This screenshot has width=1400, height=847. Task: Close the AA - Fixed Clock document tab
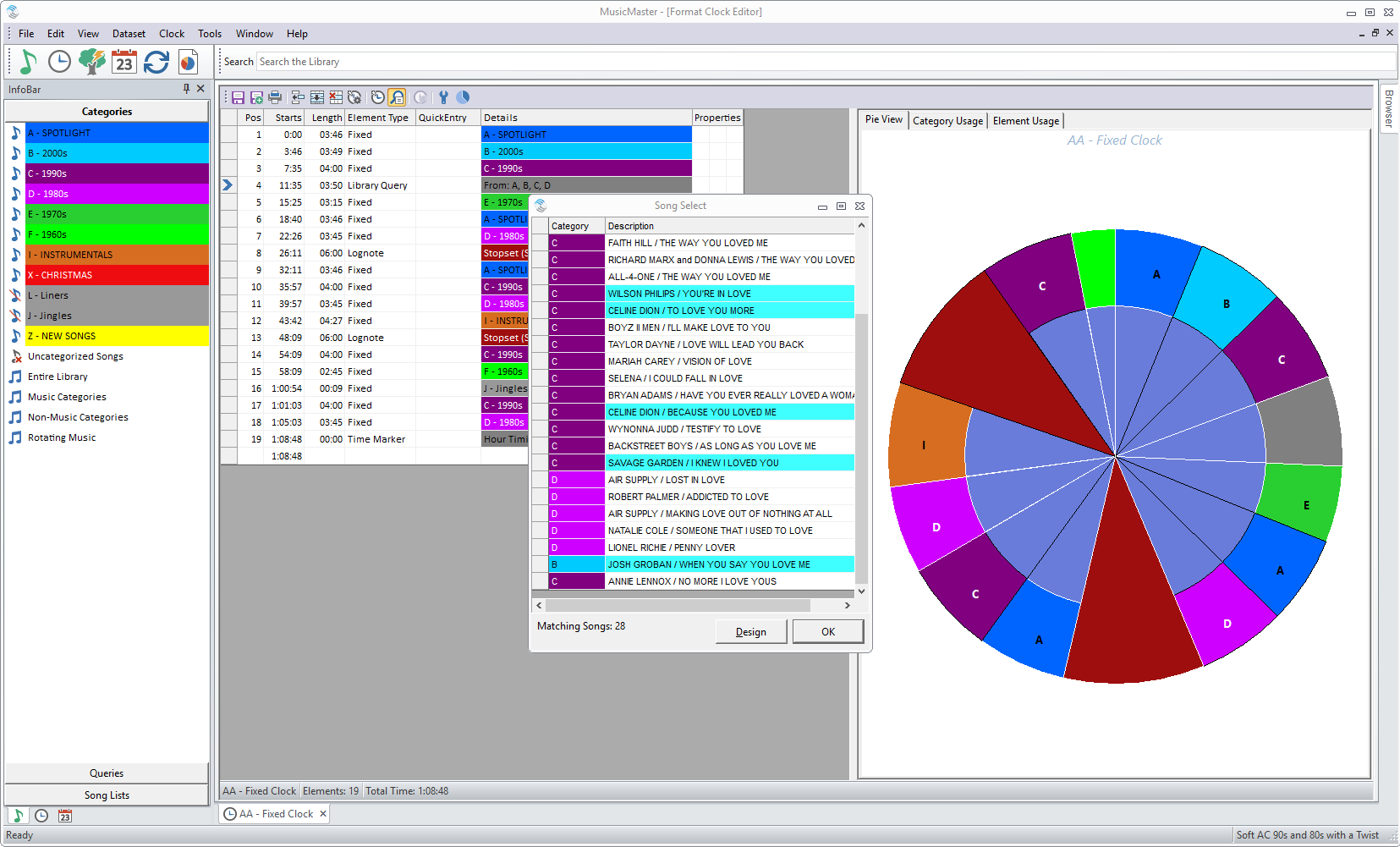(x=323, y=814)
